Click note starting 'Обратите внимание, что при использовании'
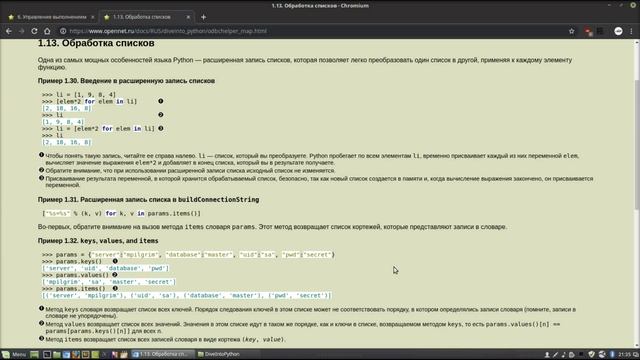 pos(190,171)
